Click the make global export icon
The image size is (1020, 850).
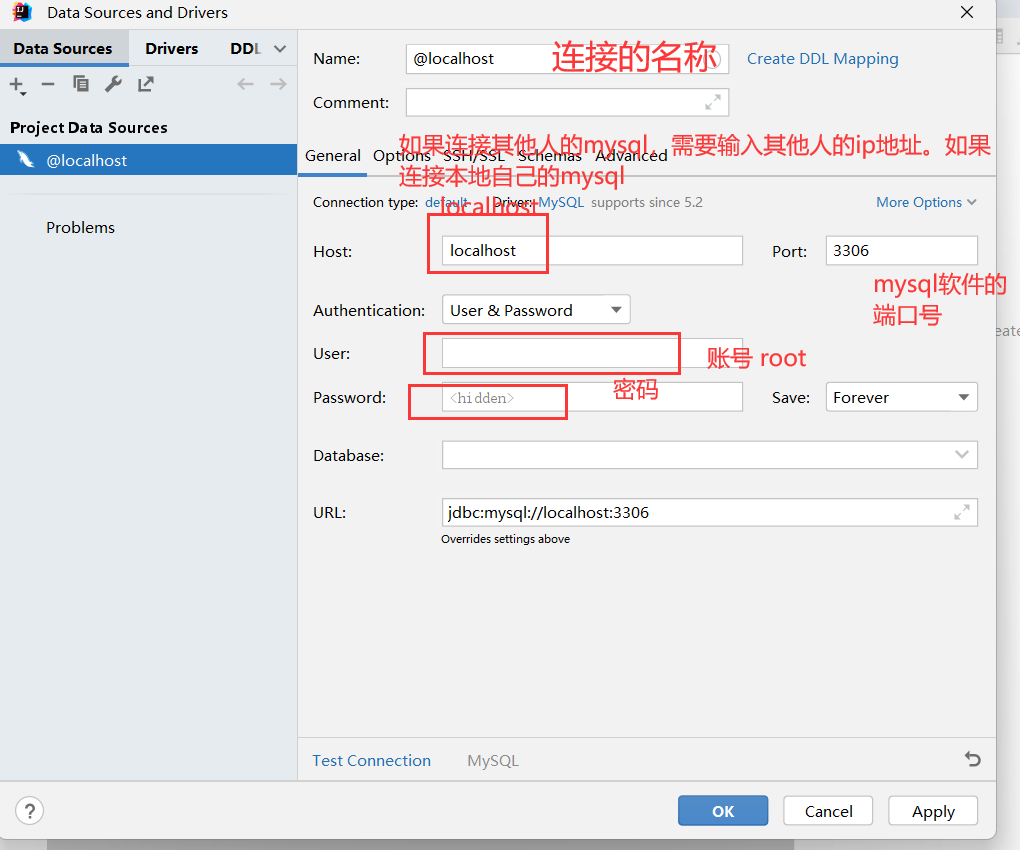tap(146, 84)
